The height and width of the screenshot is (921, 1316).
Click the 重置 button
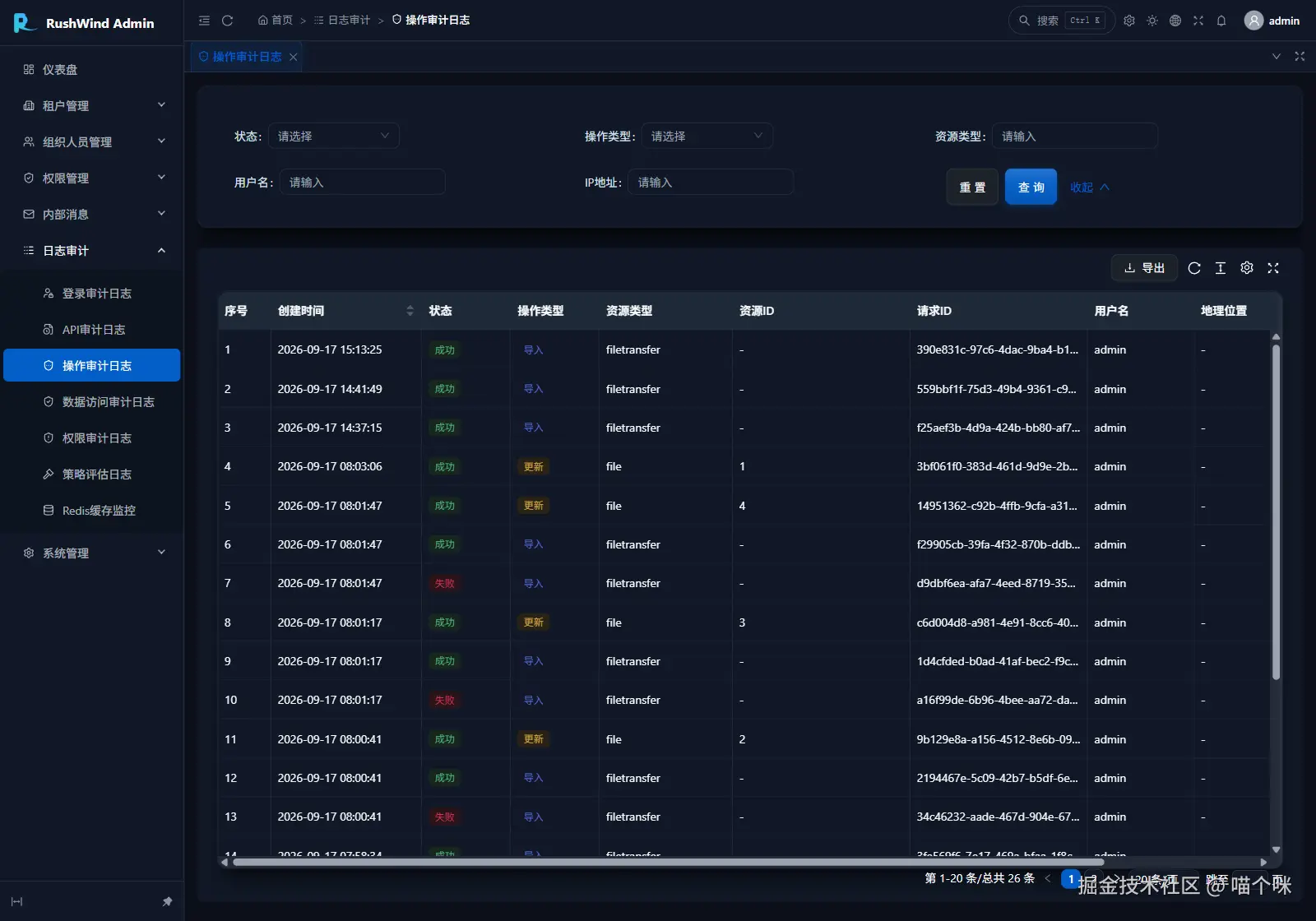coord(972,187)
